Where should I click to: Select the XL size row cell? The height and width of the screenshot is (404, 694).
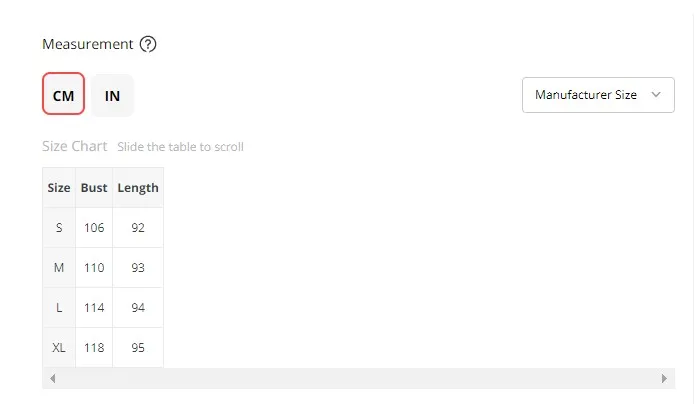click(59, 347)
